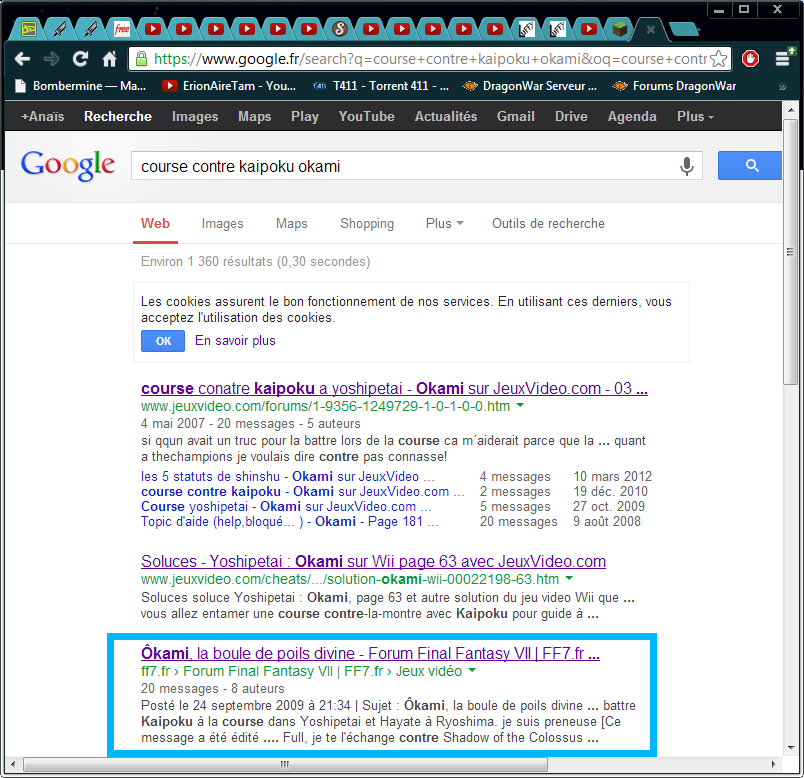Open the Forums DragonWar bookmark
Image resolution: width=804 pixels, height=778 pixels.
click(x=674, y=86)
